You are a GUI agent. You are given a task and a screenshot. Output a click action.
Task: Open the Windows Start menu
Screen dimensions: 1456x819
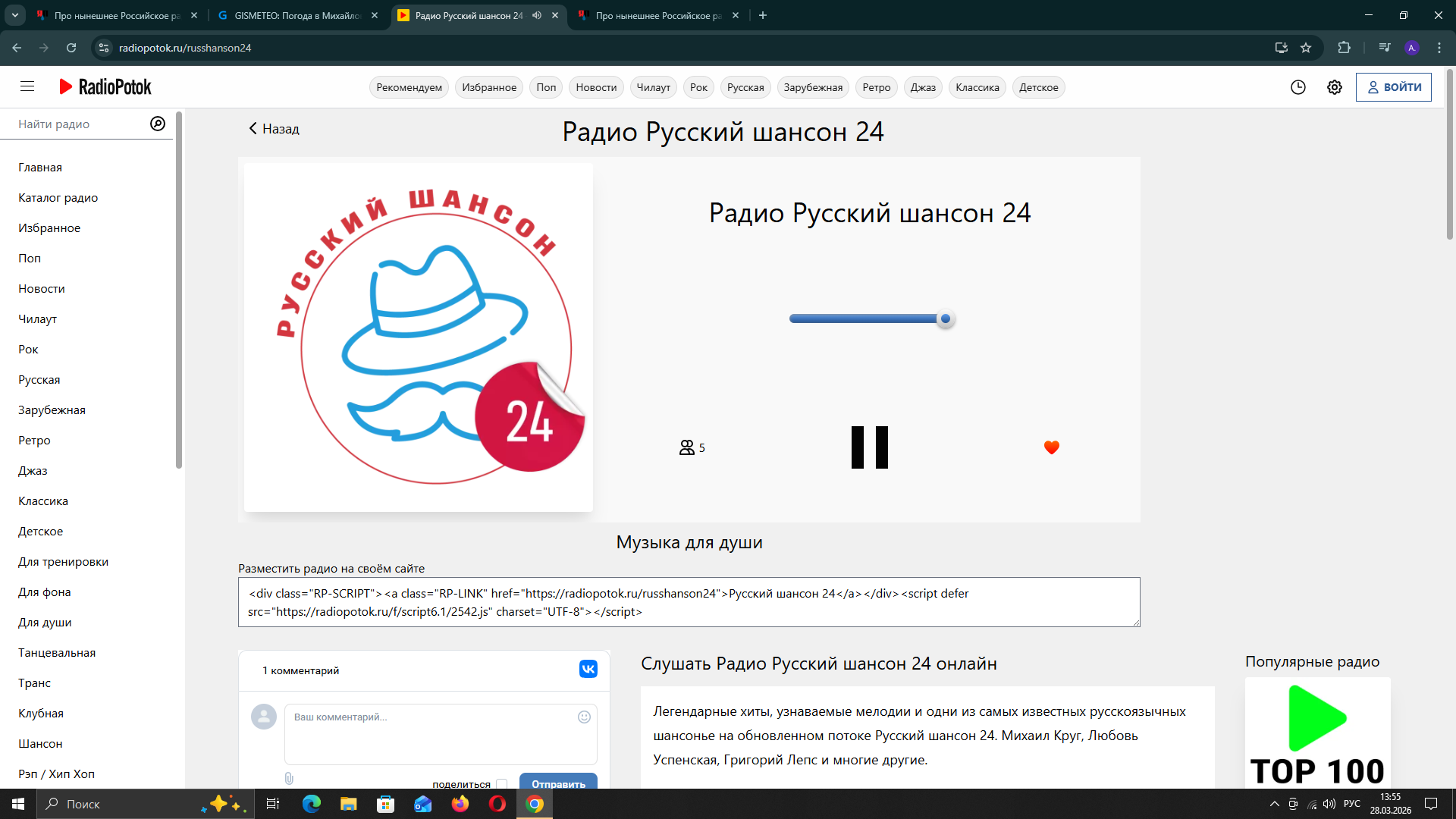click(18, 804)
